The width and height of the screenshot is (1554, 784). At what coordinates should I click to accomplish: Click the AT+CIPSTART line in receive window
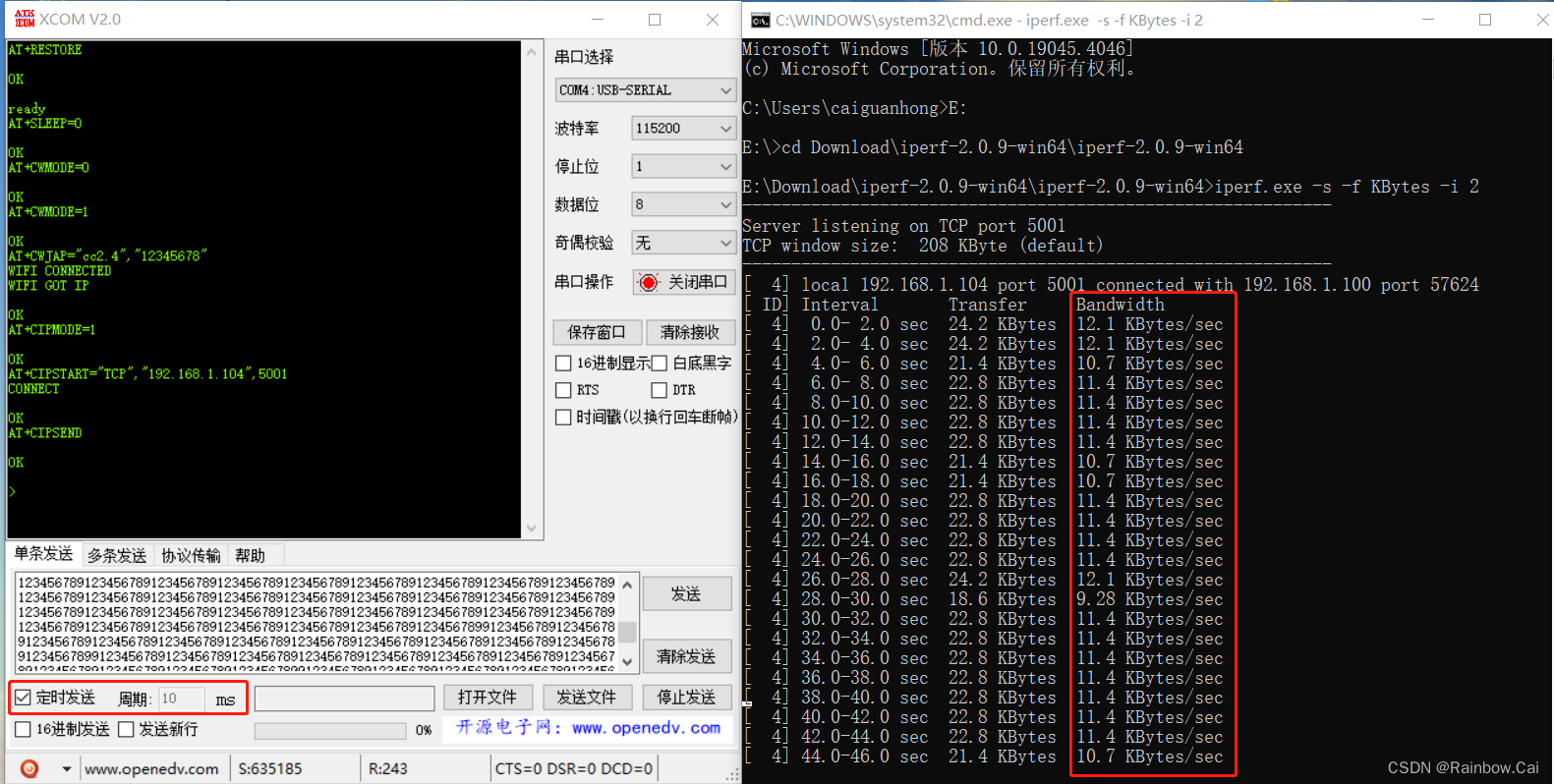[147, 374]
